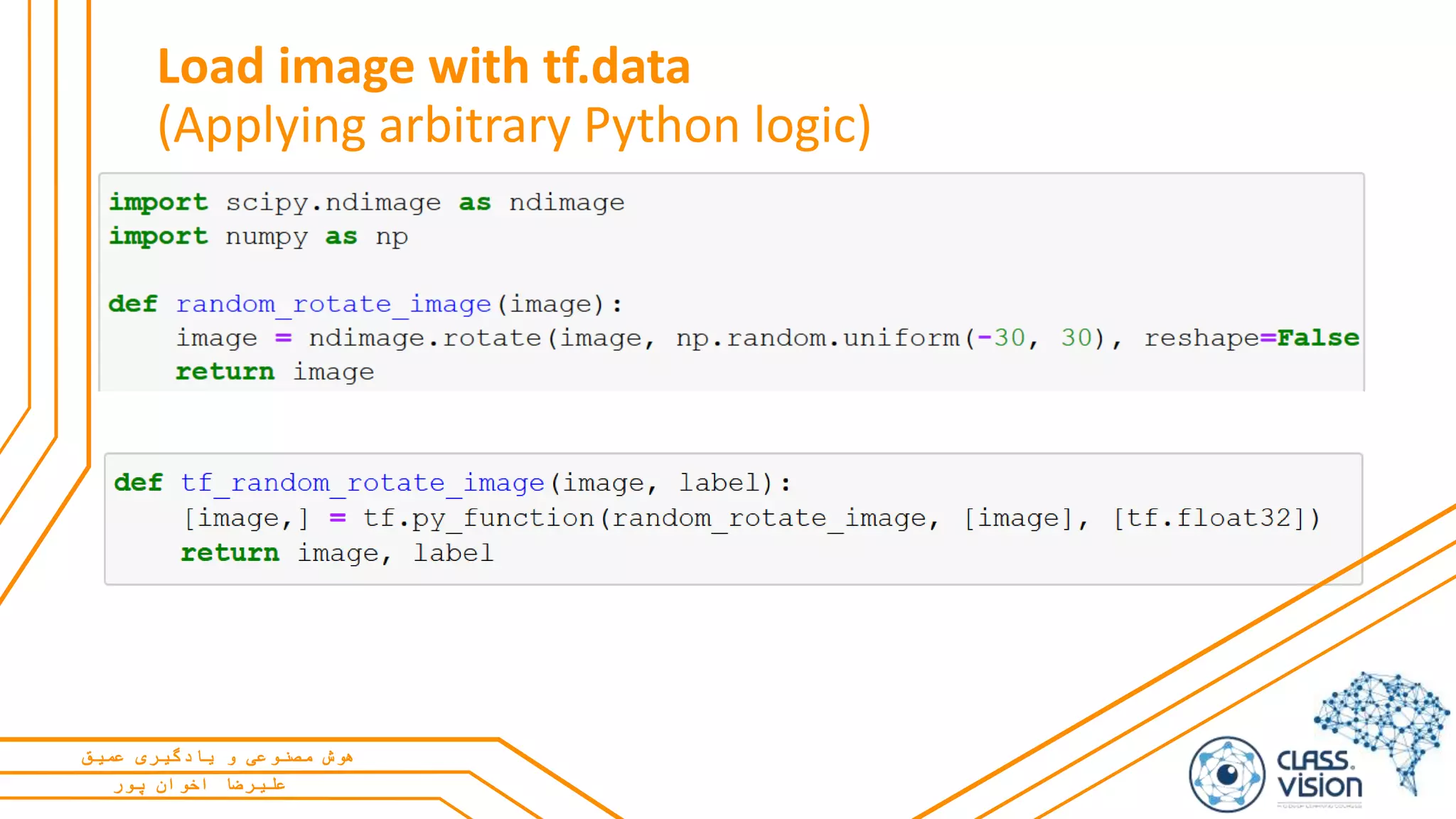The height and width of the screenshot is (819, 1456).
Task: Click the 'tf.py_function' call
Action: [478, 518]
